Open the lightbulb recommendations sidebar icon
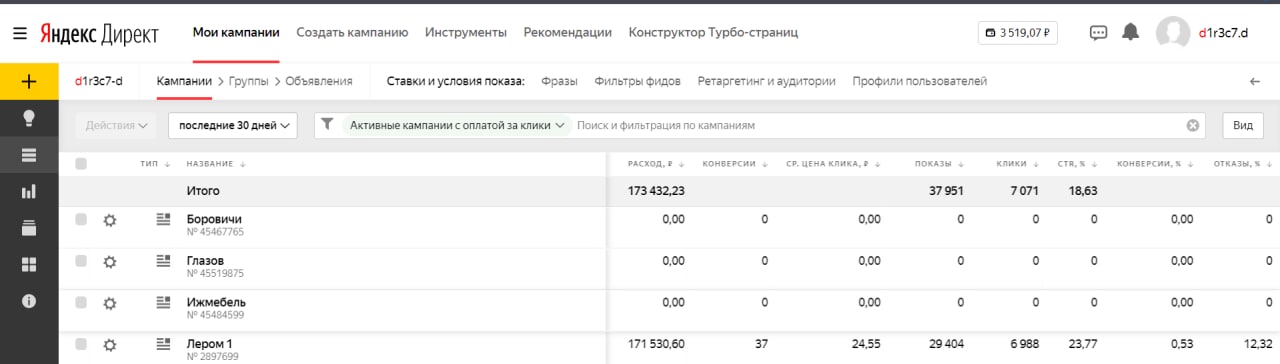Screen dimensions: 1280x364 click(29, 118)
